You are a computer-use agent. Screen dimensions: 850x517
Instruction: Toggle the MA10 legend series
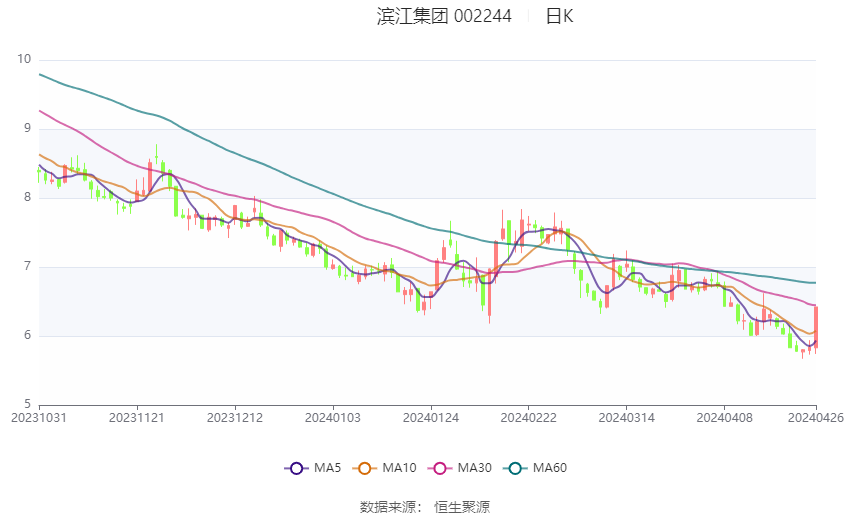point(384,468)
